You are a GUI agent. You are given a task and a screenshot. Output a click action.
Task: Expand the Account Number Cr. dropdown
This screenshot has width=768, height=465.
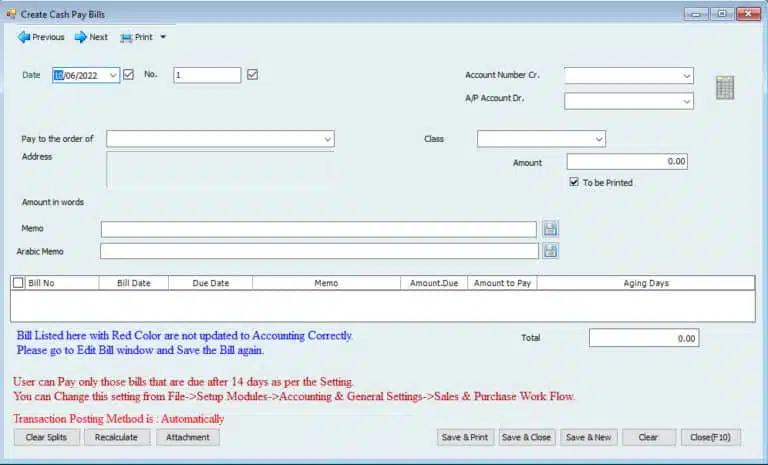tap(687, 76)
